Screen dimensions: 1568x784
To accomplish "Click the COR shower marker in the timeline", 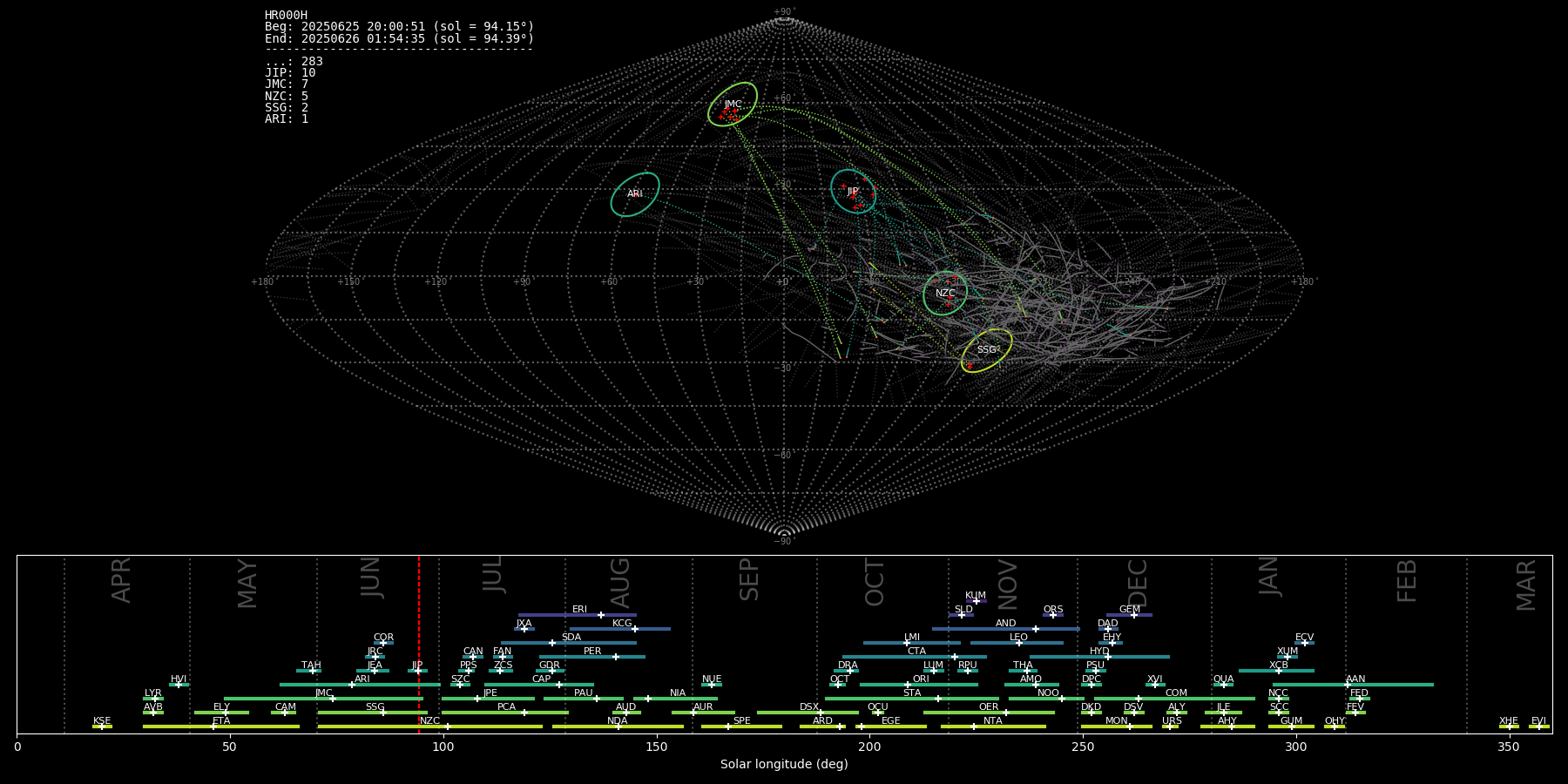I will tap(383, 643).
